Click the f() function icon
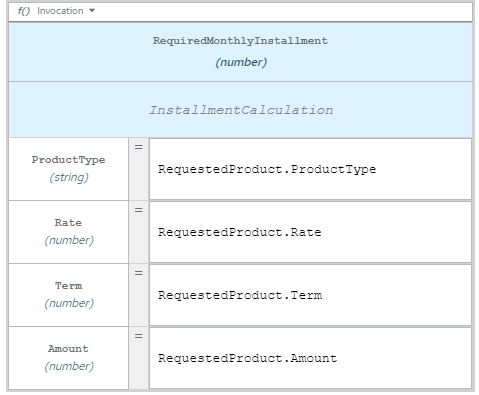 (x=24, y=11)
